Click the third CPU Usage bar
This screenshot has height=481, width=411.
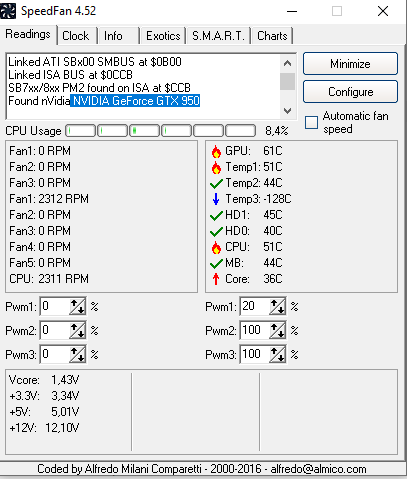(145, 131)
